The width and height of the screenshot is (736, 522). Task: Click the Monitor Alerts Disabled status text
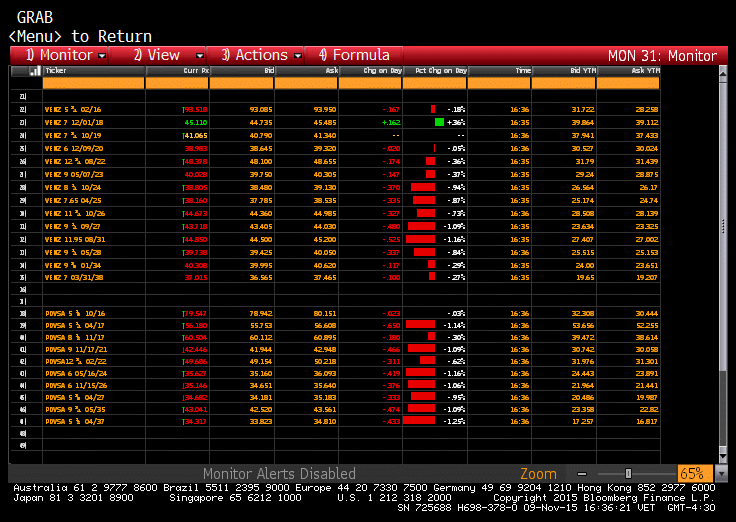279,474
